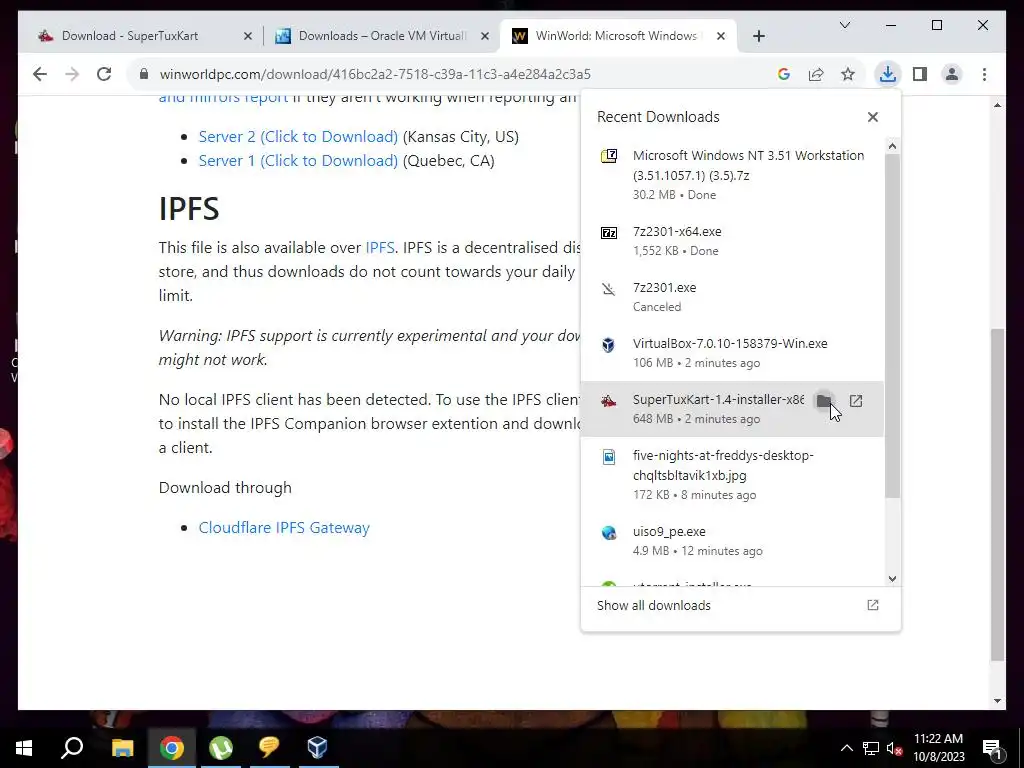Click the SuperTuxKart installer file icon
Viewport: 1024px width, 768px height.
pyautogui.click(x=609, y=400)
